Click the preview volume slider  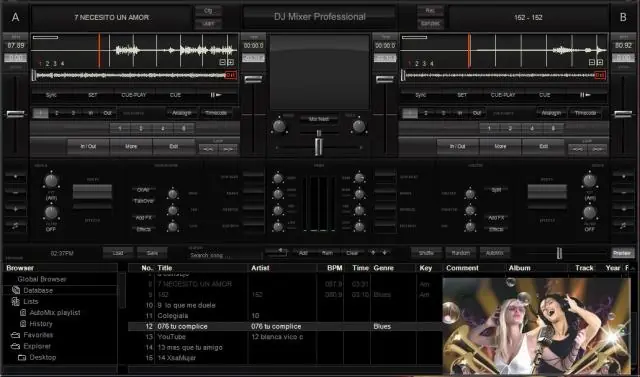point(559,253)
